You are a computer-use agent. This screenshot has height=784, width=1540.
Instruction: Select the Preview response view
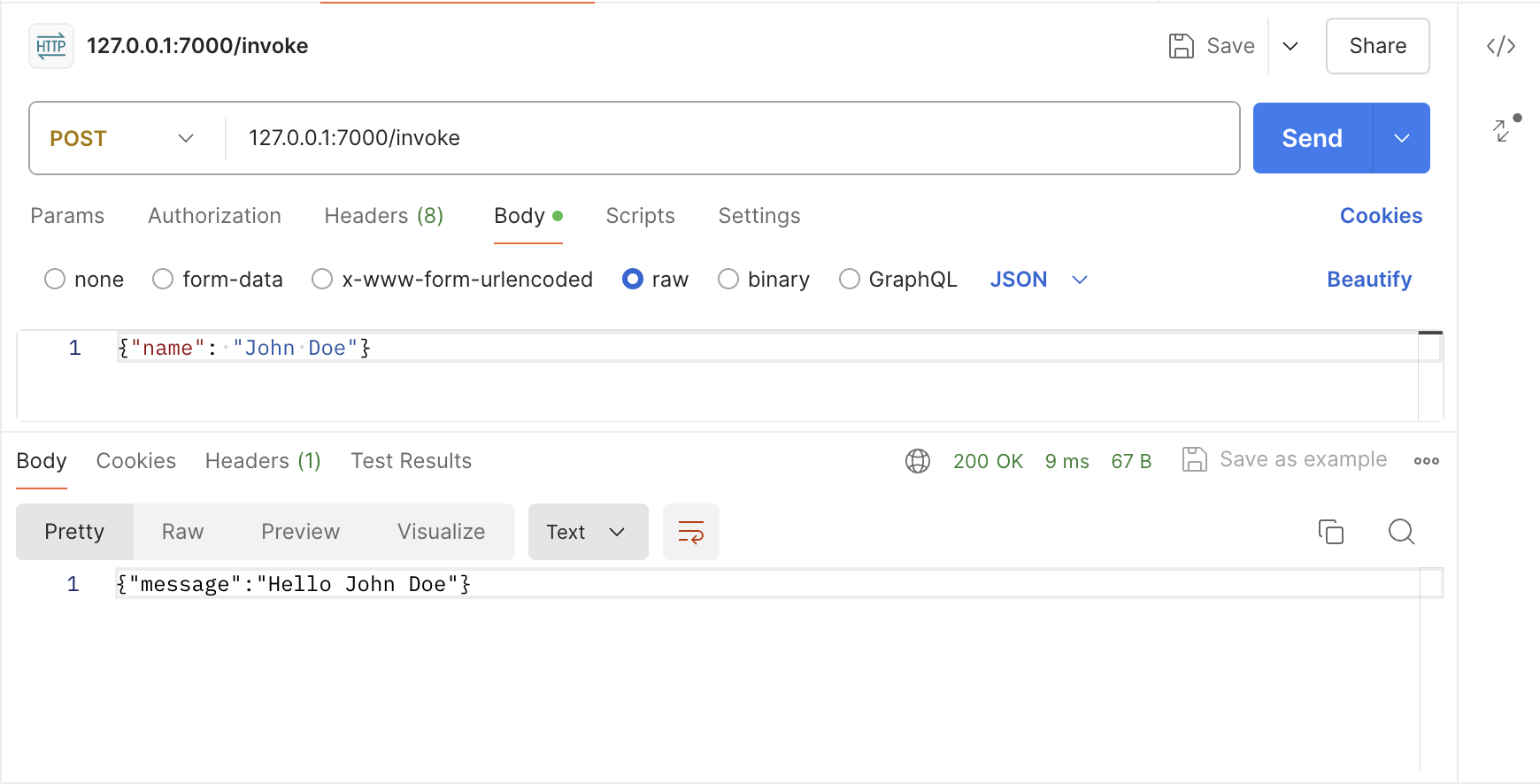pos(300,532)
